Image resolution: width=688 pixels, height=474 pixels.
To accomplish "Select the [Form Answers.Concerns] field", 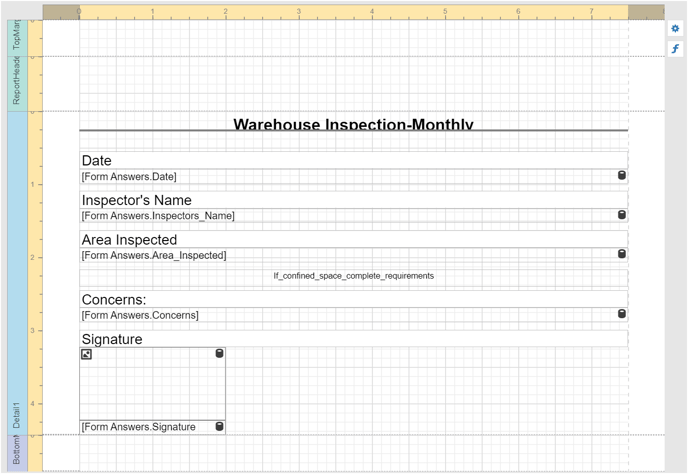I will [x=354, y=315].
